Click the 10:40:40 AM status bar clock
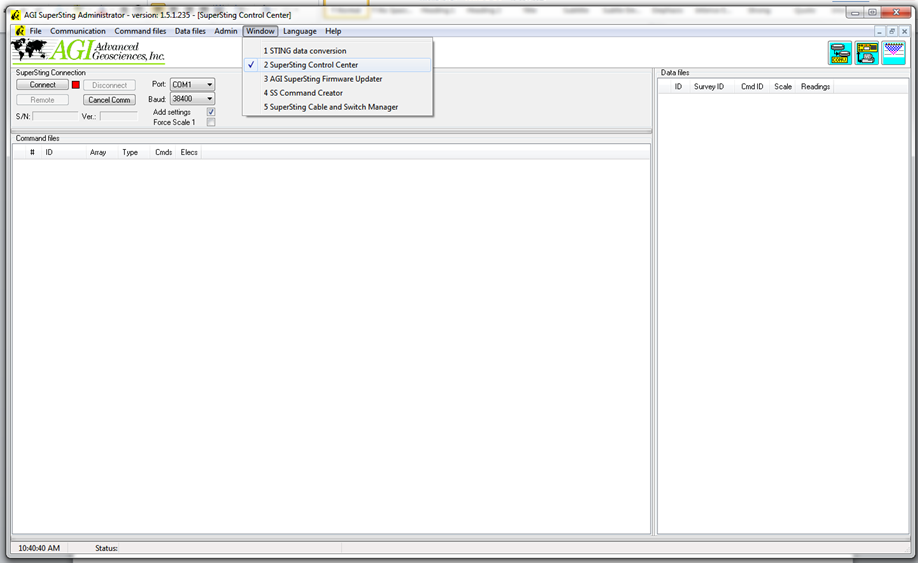 click(39, 548)
